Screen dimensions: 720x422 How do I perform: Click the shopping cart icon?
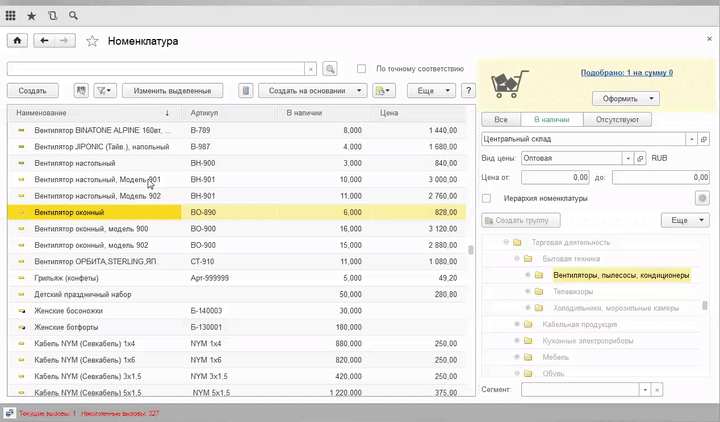click(509, 84)
